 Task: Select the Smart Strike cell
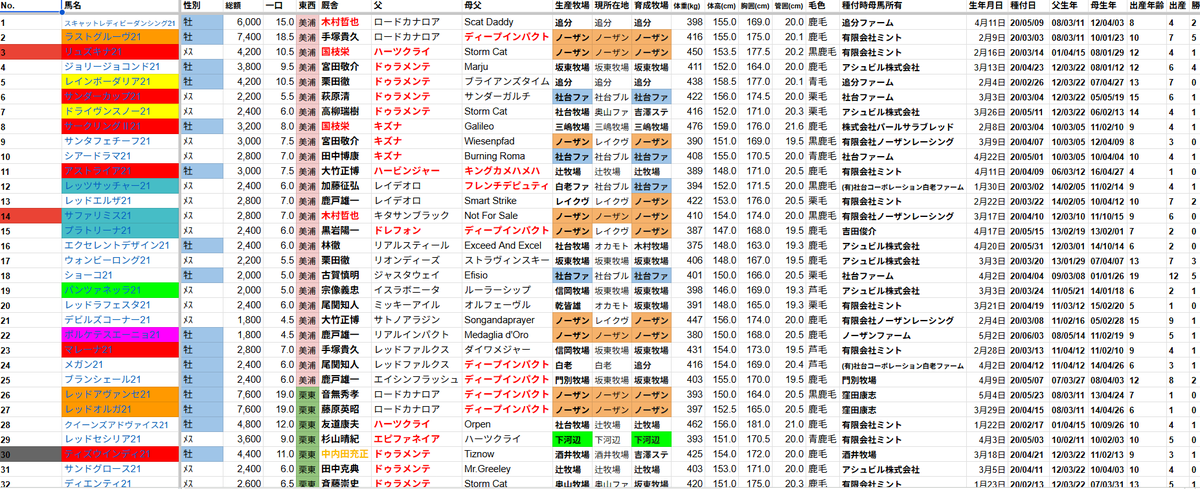507,201
